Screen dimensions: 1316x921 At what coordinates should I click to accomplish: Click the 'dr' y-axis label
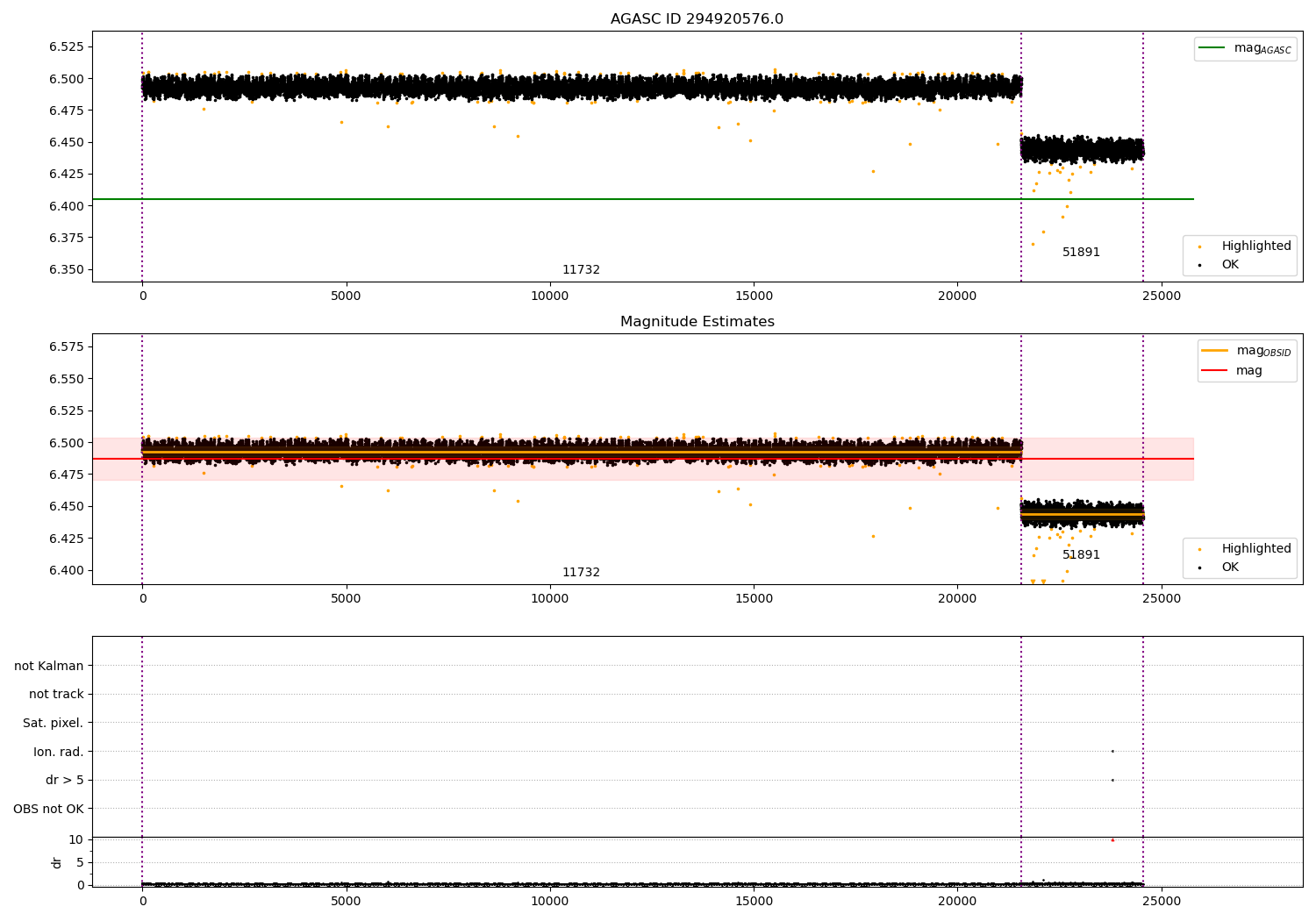click(57, 862)
